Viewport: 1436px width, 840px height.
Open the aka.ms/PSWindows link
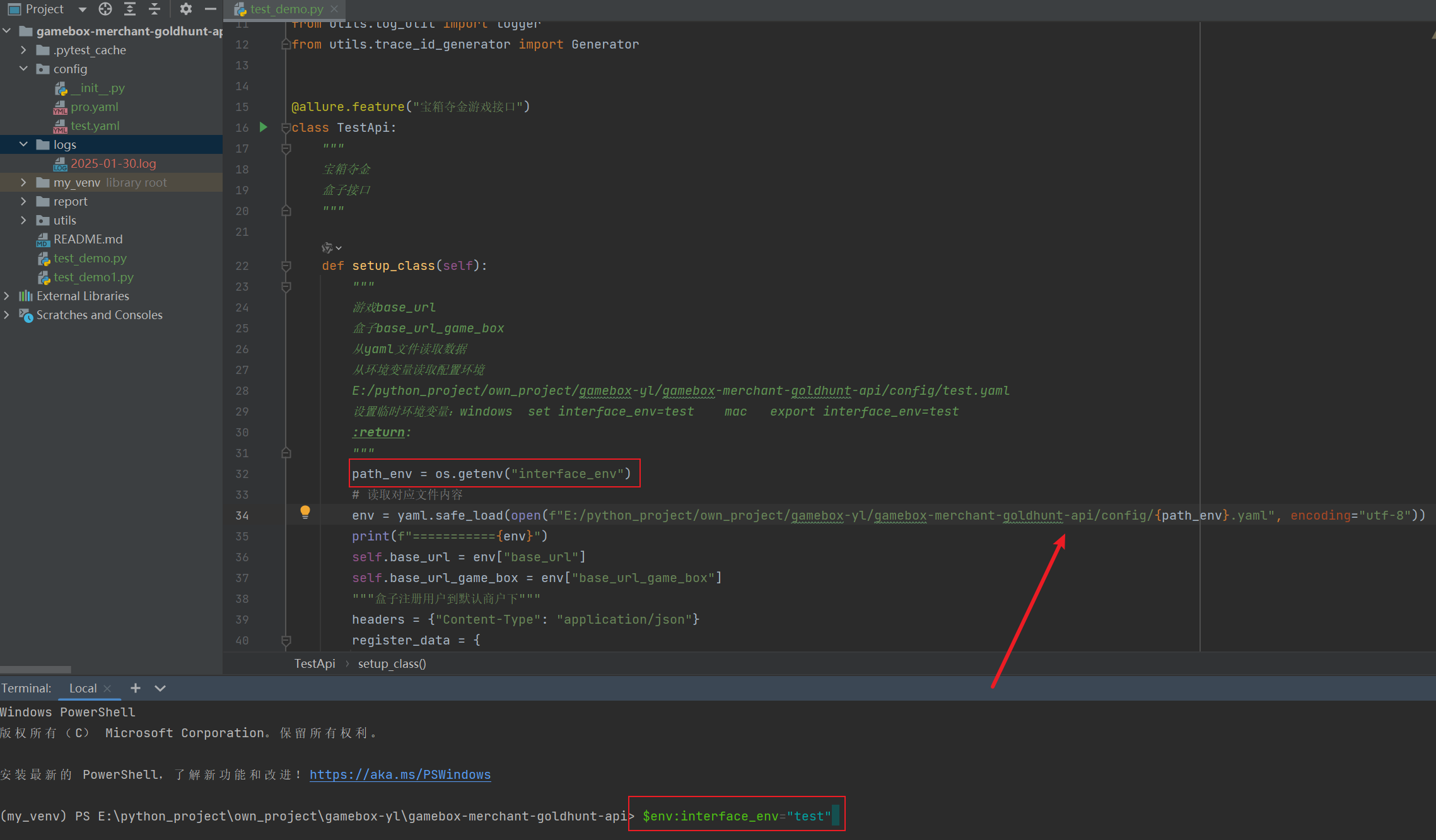point(400,774)
